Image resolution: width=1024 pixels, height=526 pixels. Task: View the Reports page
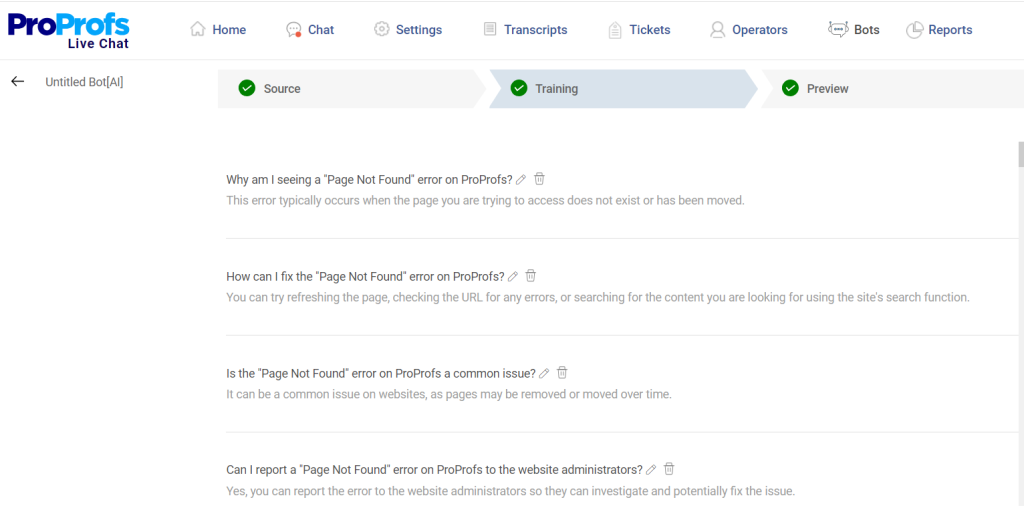coord(939,30)
